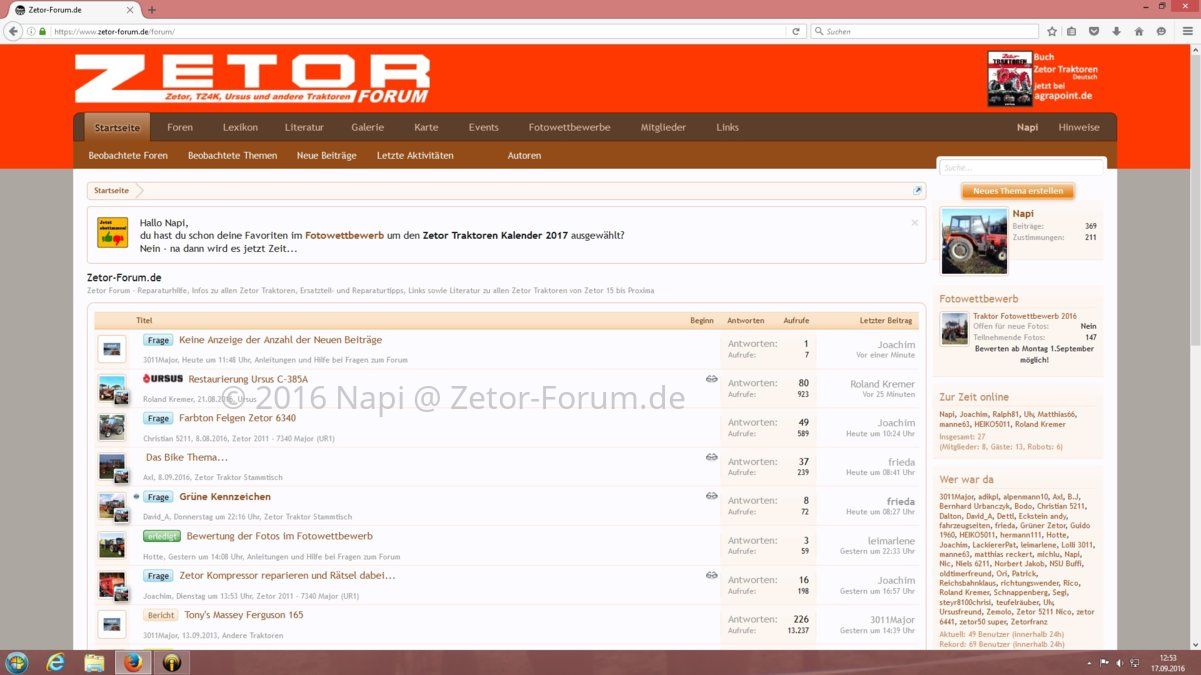1201x675 pixels.
Task: Switch to Firefox in the taskbar
Action: coord(133,662)
